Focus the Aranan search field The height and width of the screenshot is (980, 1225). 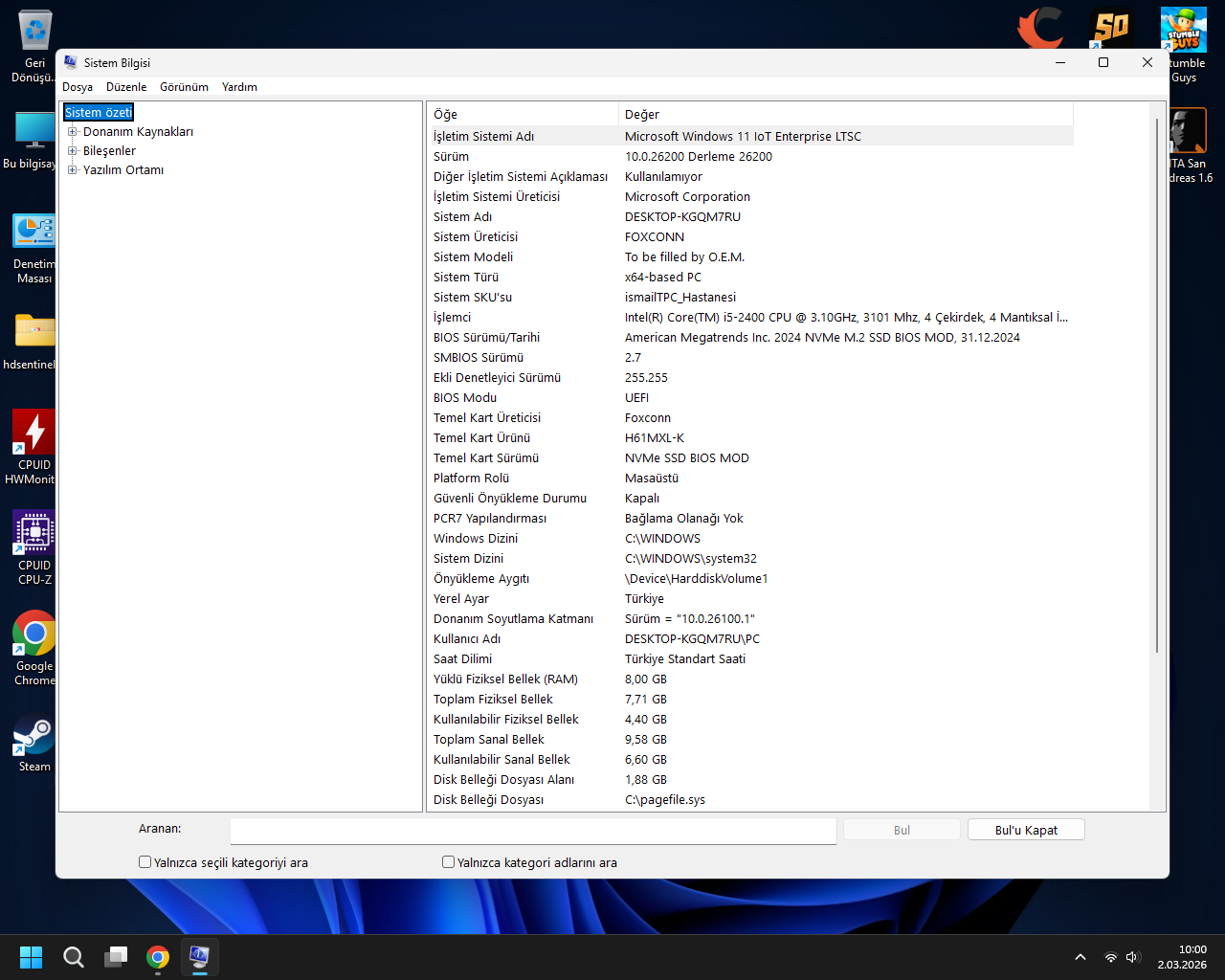click(x=533, y=831)
